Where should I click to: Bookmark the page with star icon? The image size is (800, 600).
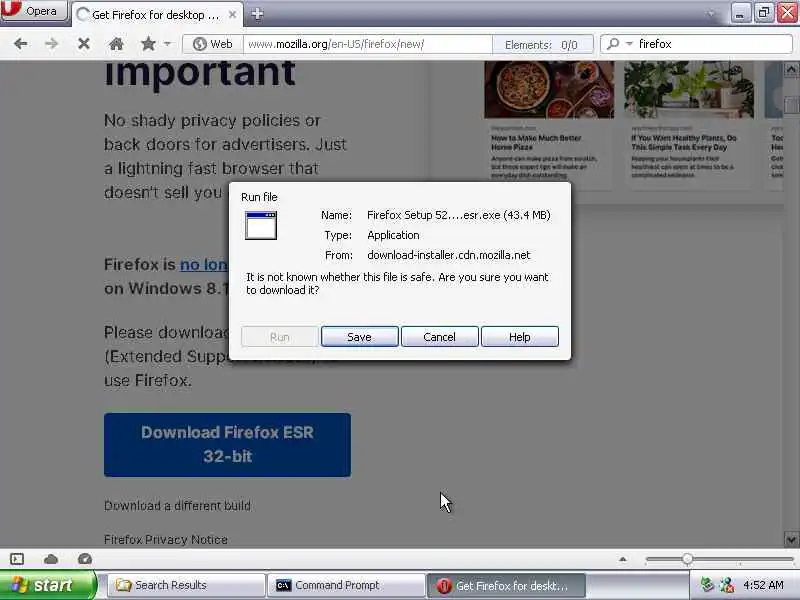[148, 44]
